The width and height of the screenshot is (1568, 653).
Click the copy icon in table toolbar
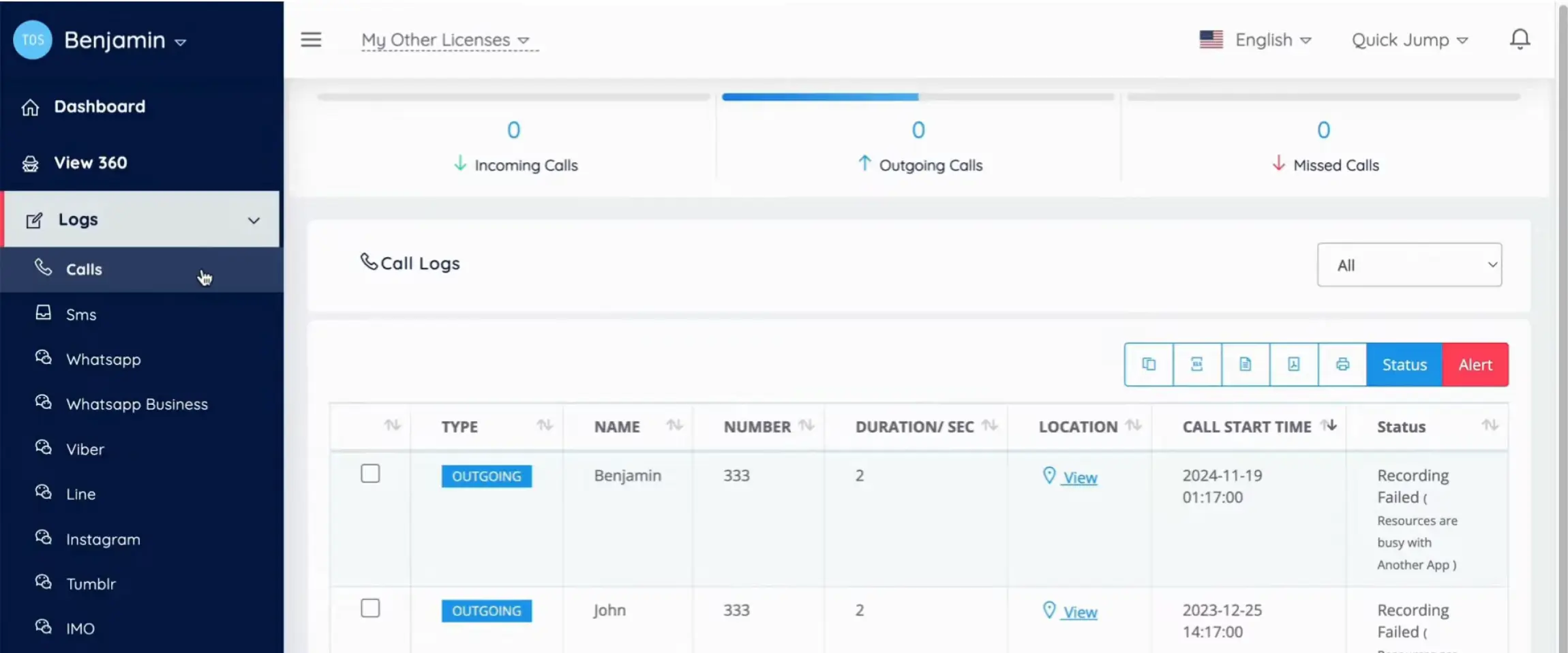click(x=1149, y=365)
